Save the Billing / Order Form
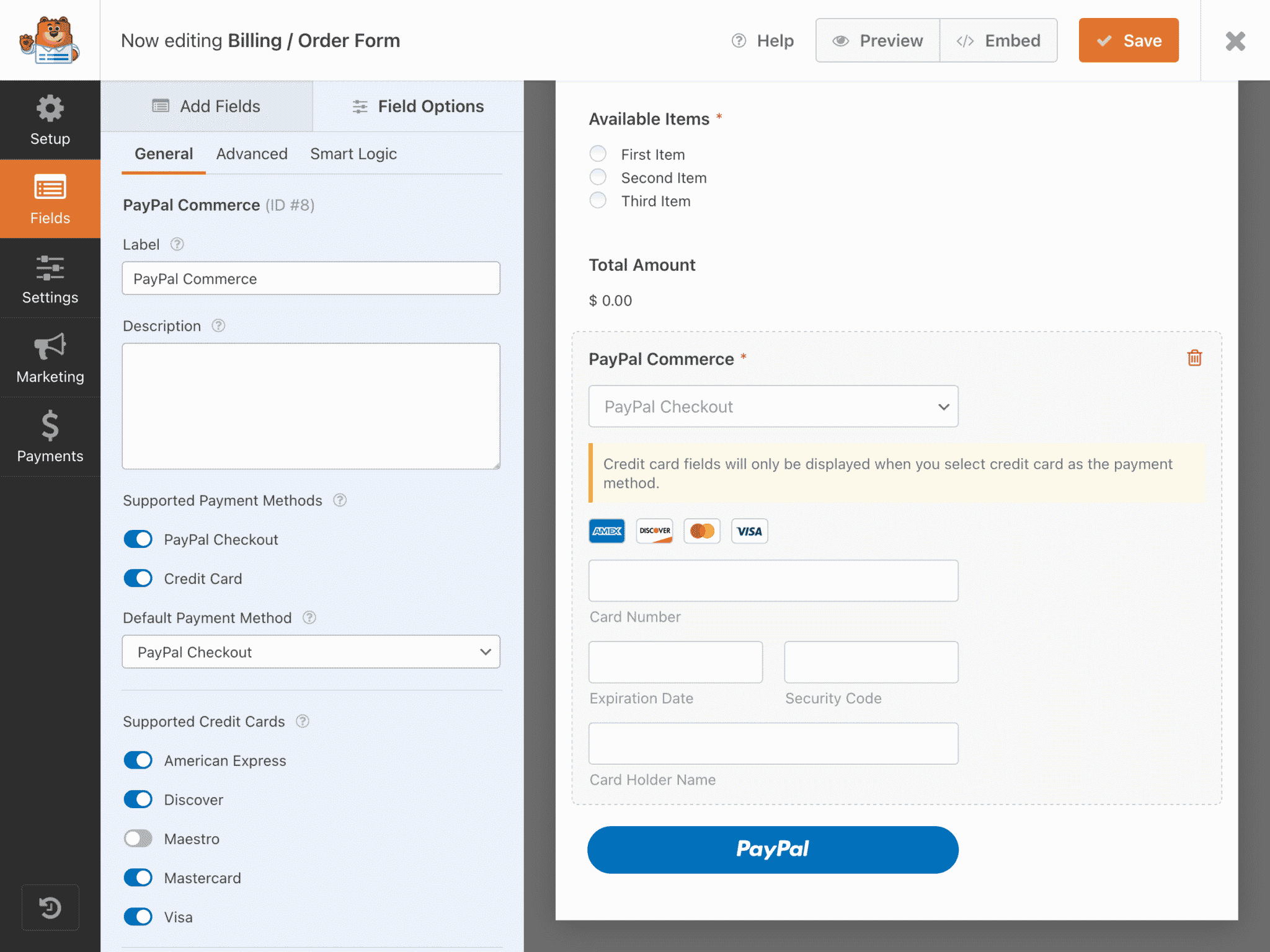Viewport: 1270px width, 952px height. (x=1128, y=40)
